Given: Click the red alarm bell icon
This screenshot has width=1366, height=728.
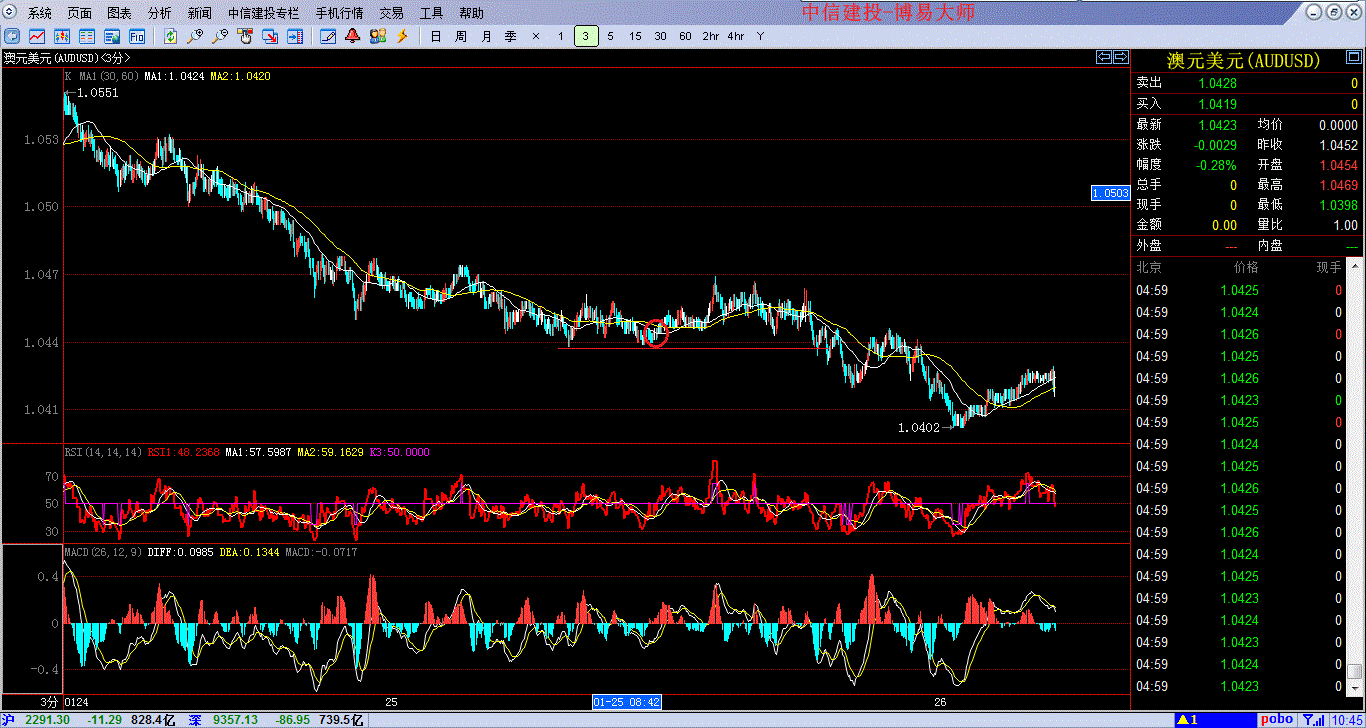Looking at the screenshot, I should coord(353,36).
